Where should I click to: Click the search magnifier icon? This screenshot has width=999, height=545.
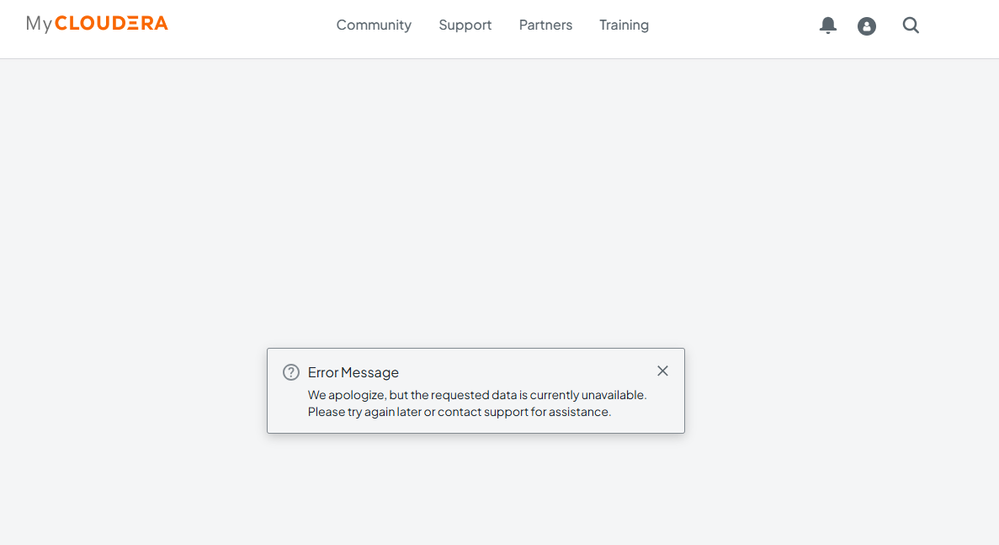[911, 26]
